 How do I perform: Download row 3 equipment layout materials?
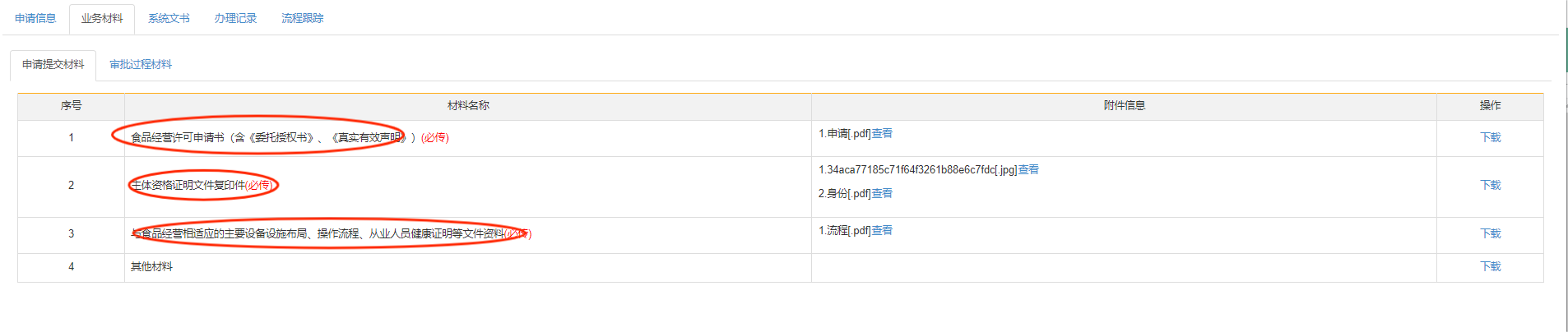(1490, 233)
